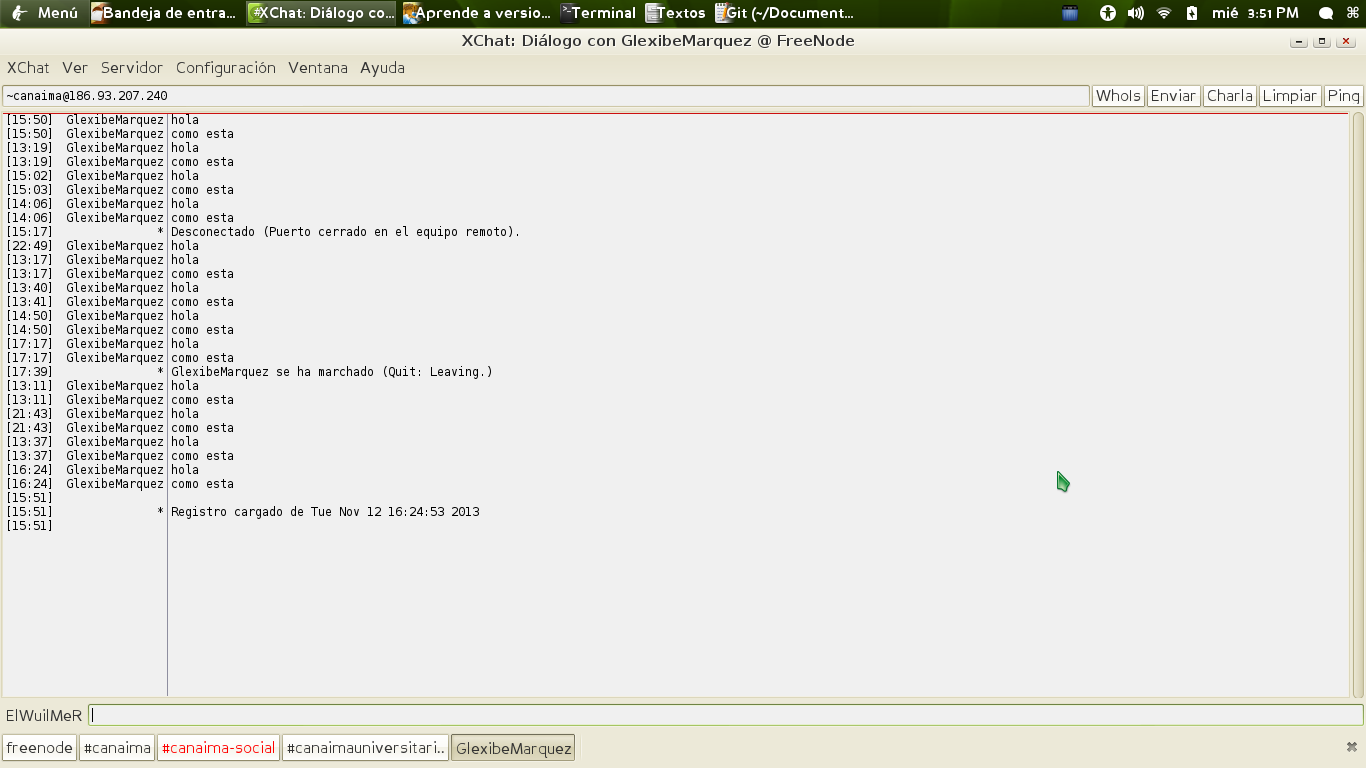The image size is (1366, 768).
Task: Click the message input field
Action: 725,715
